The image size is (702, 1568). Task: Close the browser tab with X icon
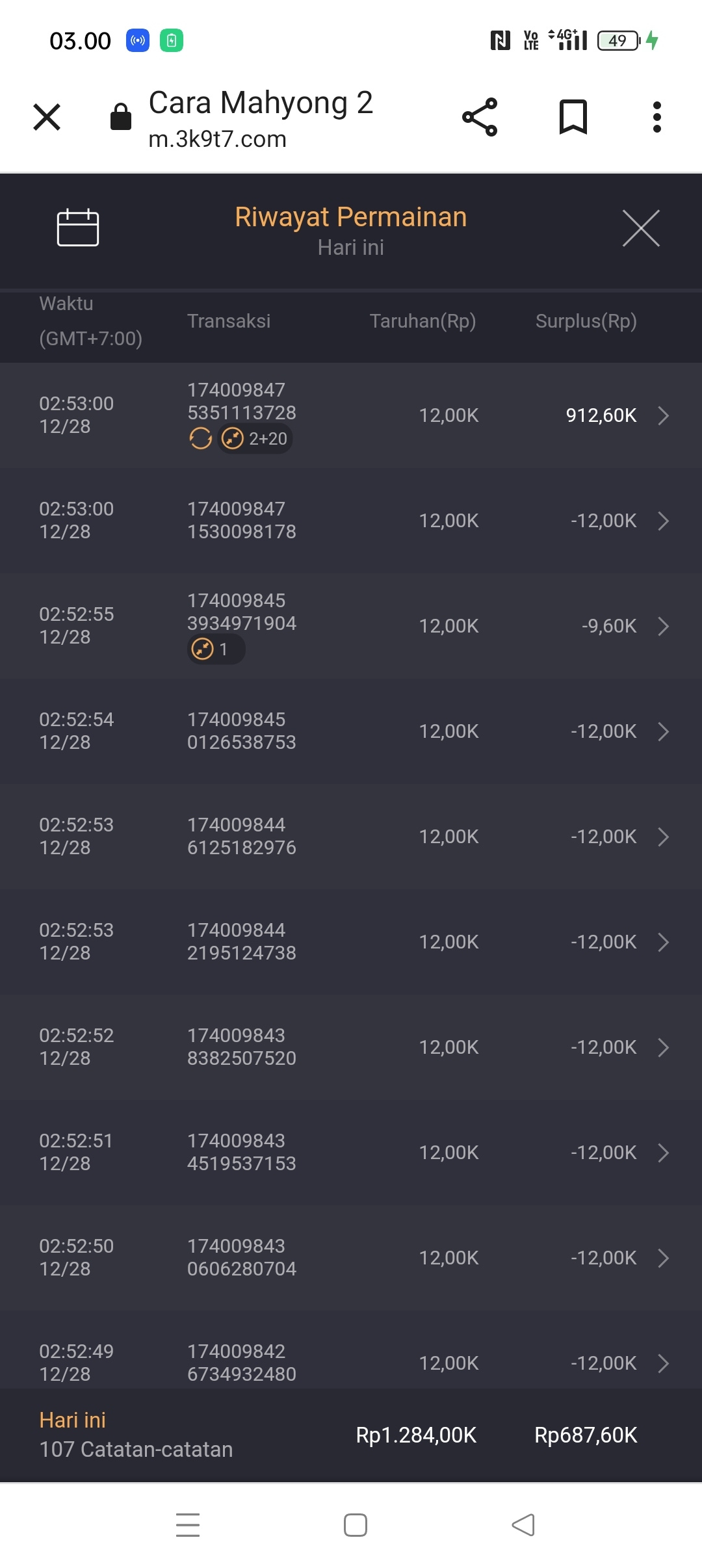pyautogui.click(x=47, y=117)
